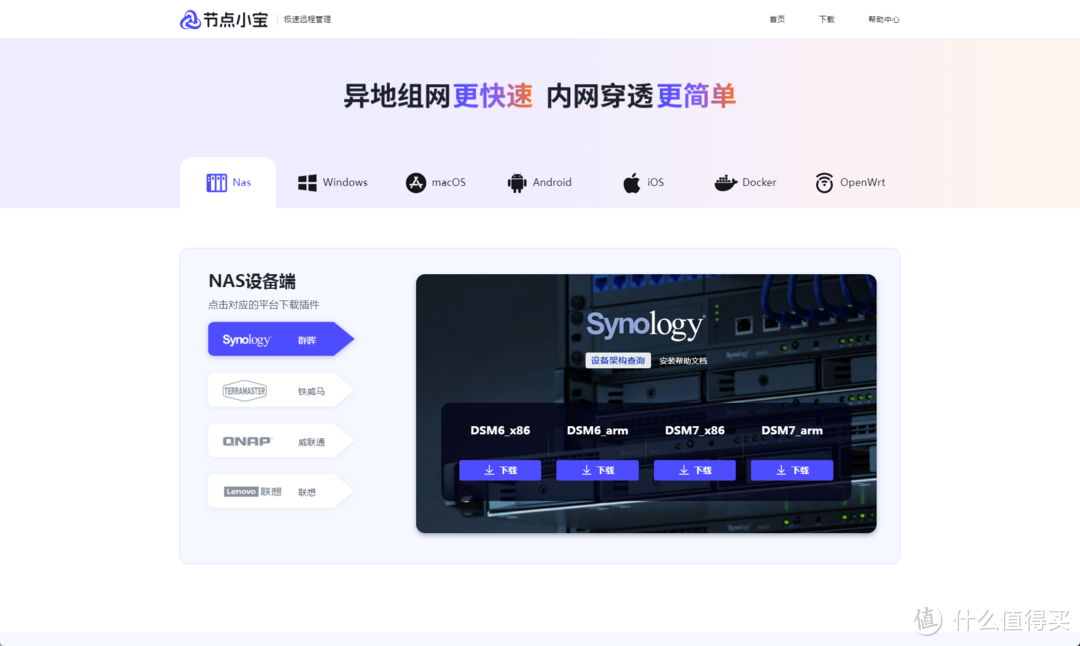
Task: Download the DSM6_arm plugin
Action: [597, 469]
